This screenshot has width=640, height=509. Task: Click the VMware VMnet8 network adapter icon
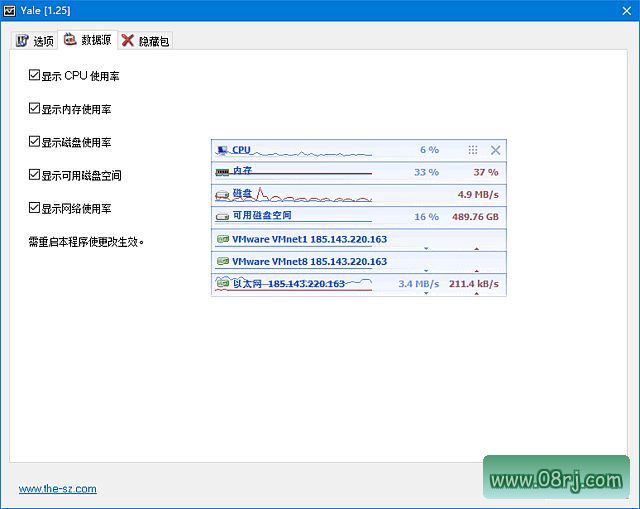(x=222, y=261)
